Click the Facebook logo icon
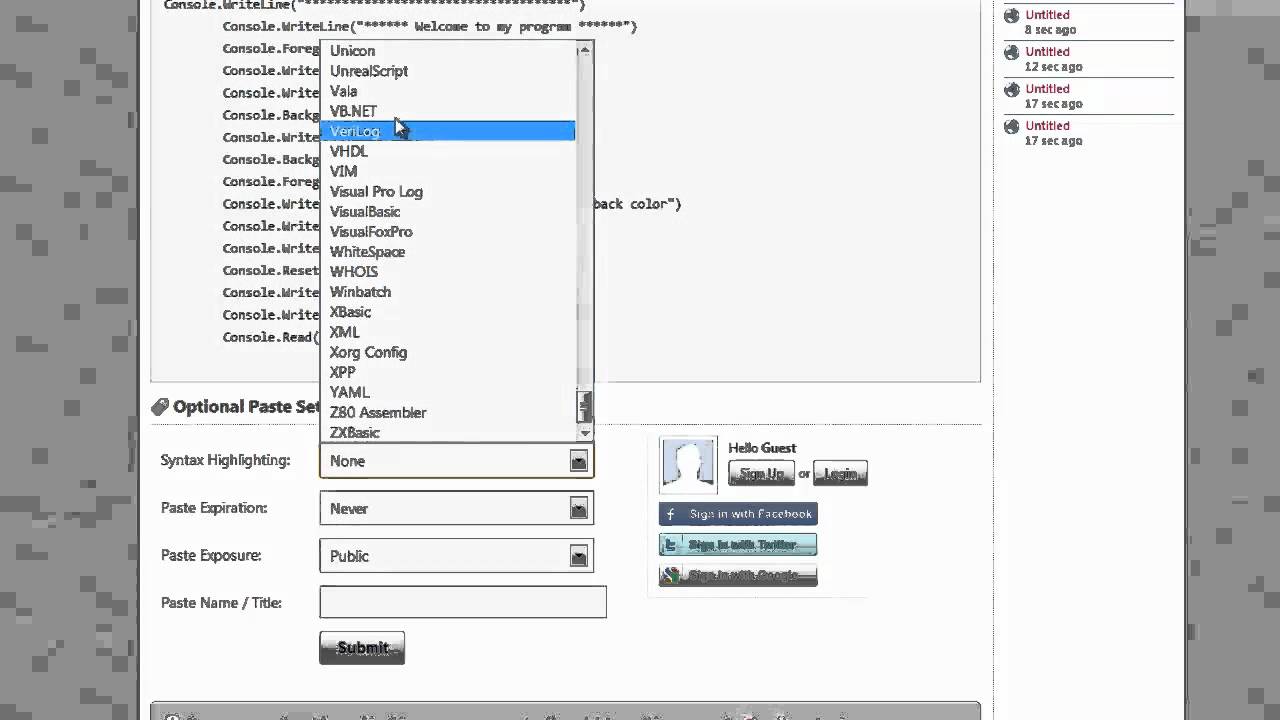The width and height of the screenshot is (1280, 720). (x=671, y=514)
